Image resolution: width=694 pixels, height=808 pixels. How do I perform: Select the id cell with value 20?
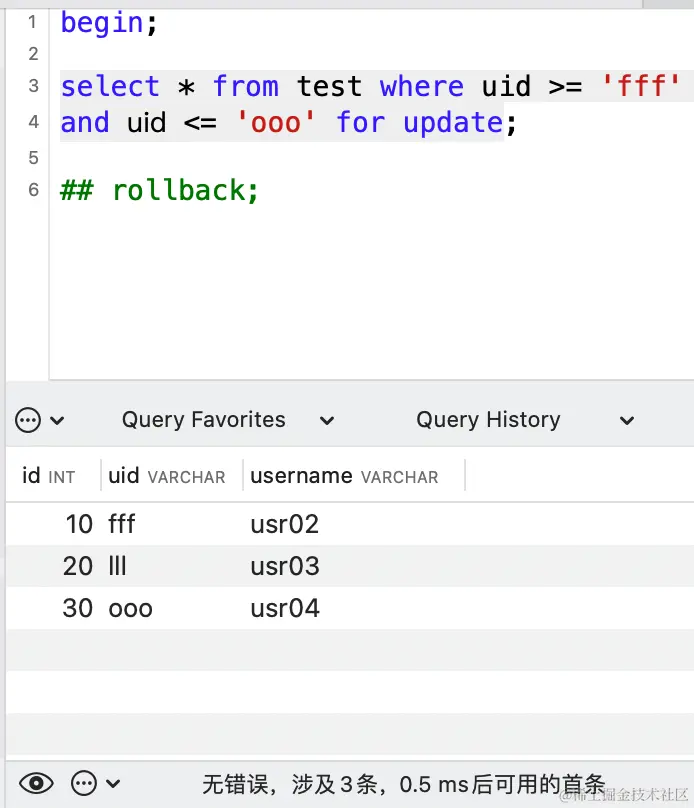click(x=78, y=566)
